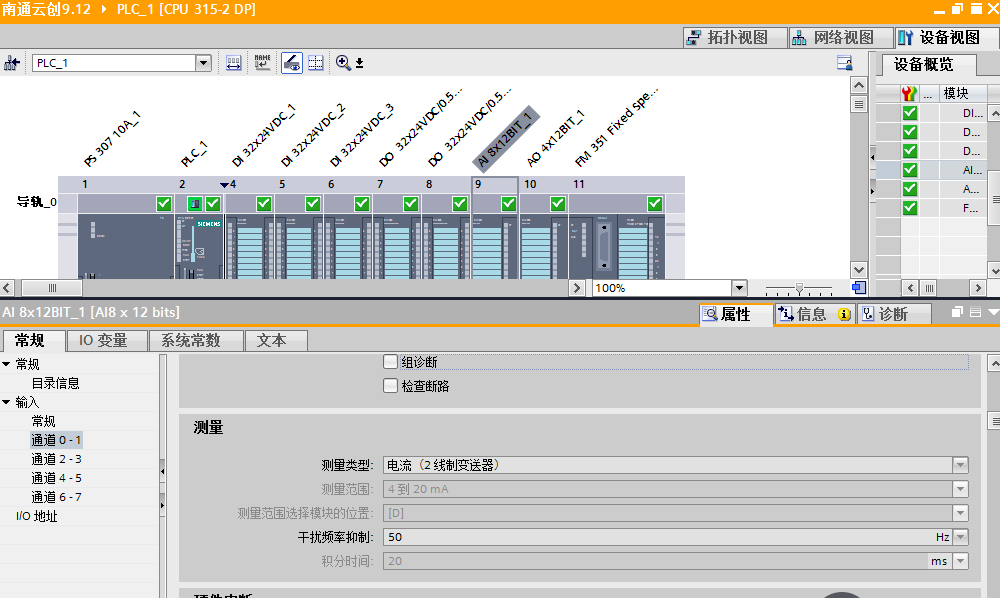Open the IO 变量 tab
The width and height of the screenshot is (1000, 598).
click(107, 340)
